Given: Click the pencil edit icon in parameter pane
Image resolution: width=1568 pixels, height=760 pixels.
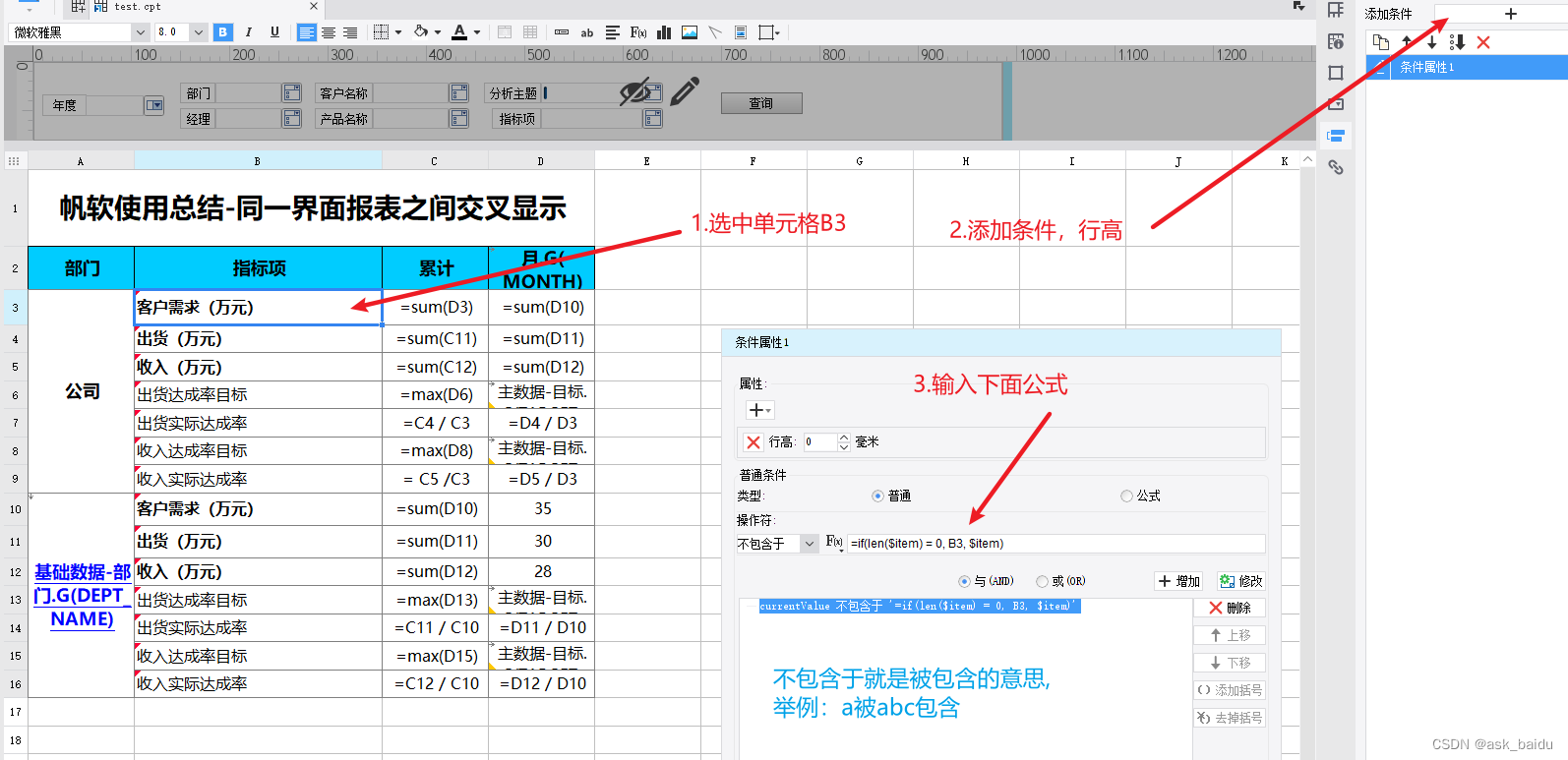Looking at the screenshot, I should pyautogui.click(x=685, y=91).
